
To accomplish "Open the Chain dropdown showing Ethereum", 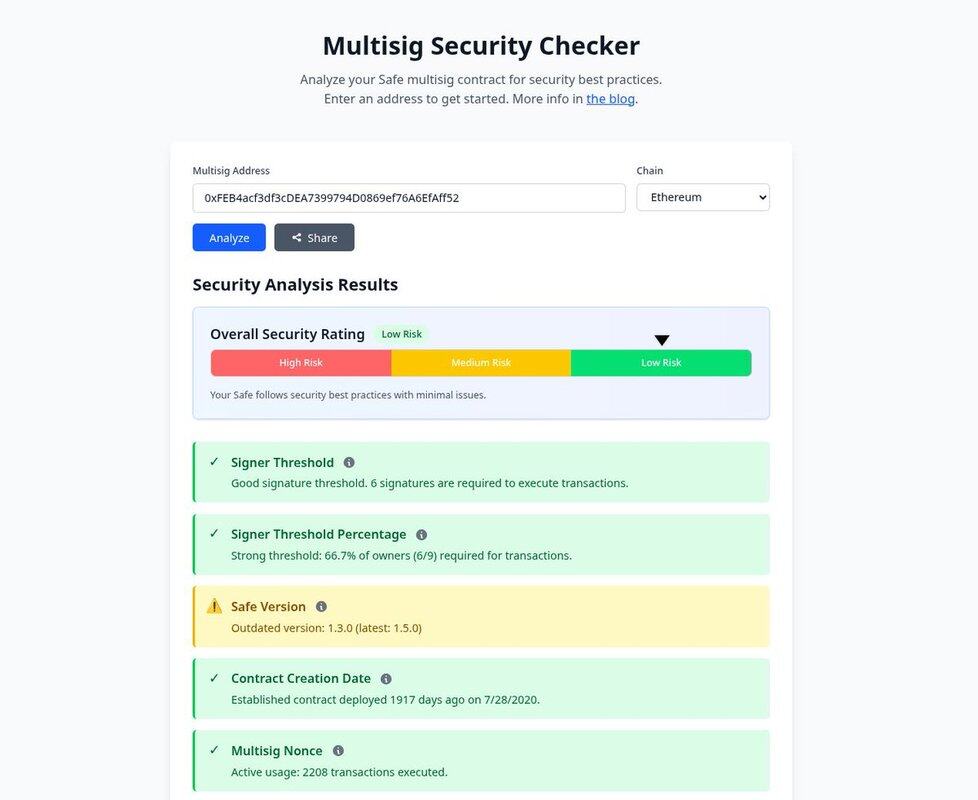I will click(x=703, y=197).
